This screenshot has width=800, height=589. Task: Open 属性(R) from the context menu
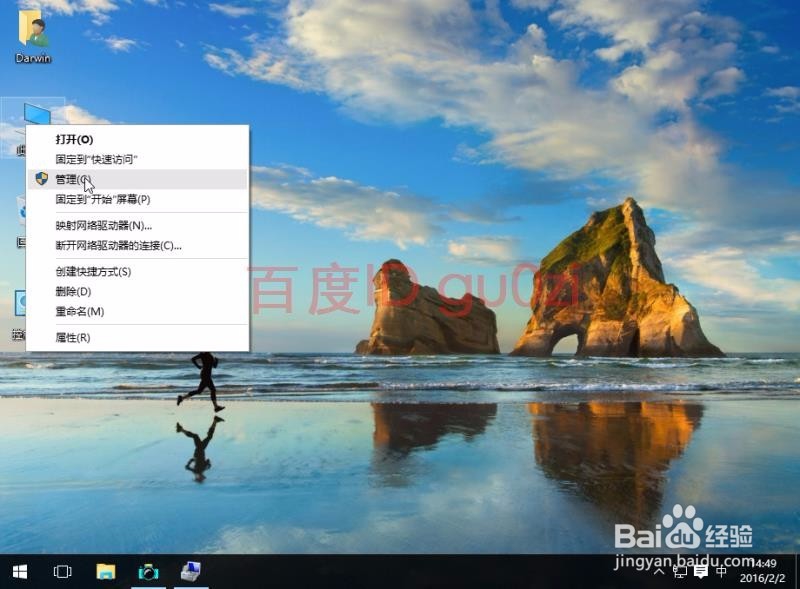[137, 337]
